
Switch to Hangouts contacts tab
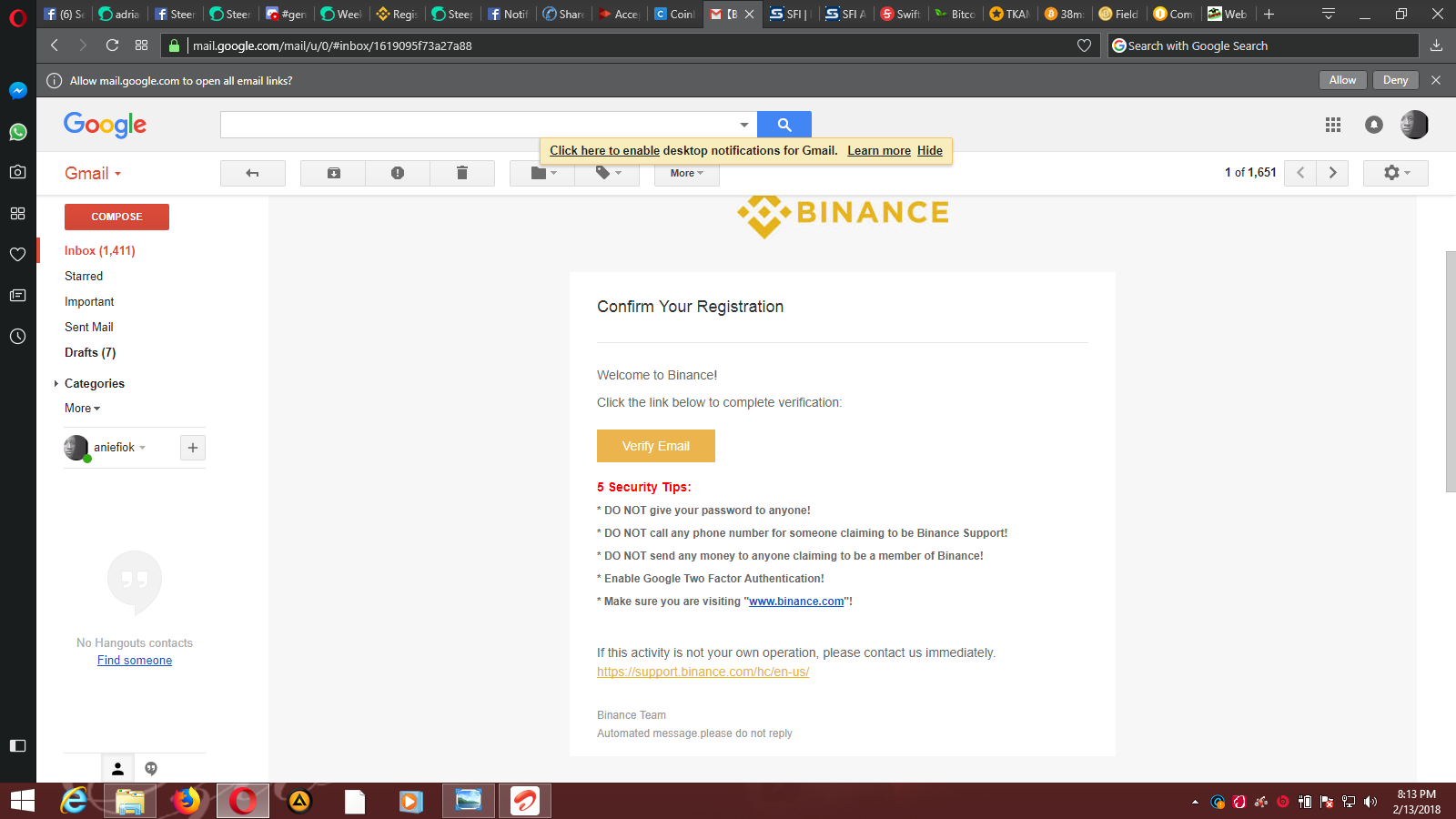[x=117, y=769]
